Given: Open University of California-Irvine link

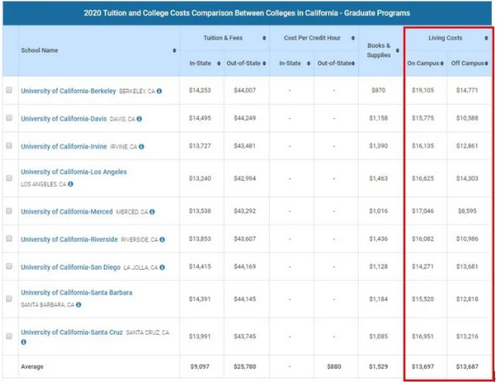Looking at the screenshot, I should 64,147.
